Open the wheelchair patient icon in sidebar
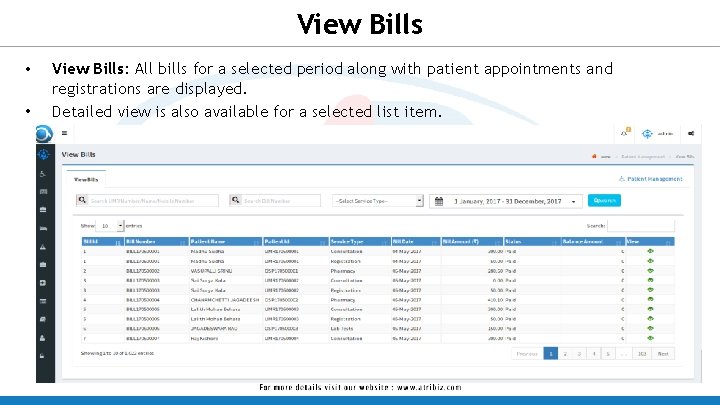Viewport: 720px width, 405px height. point(43,174)
